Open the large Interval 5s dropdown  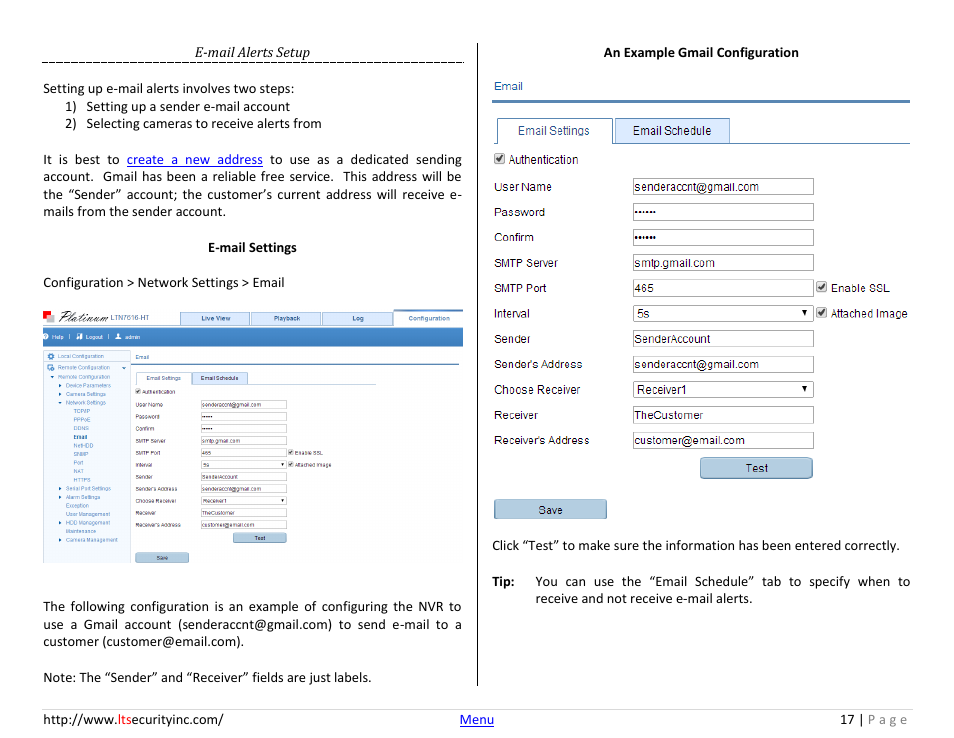point(723,313)
